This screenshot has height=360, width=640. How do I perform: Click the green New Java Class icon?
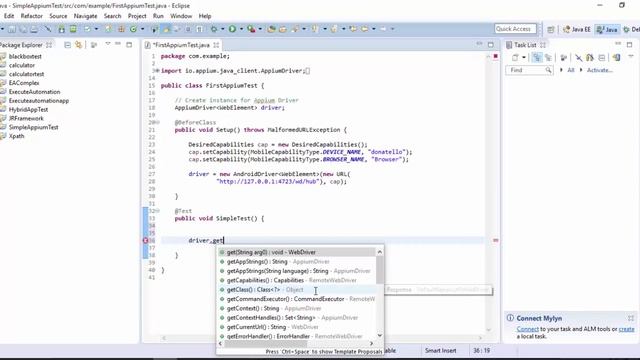pos(133,29)
